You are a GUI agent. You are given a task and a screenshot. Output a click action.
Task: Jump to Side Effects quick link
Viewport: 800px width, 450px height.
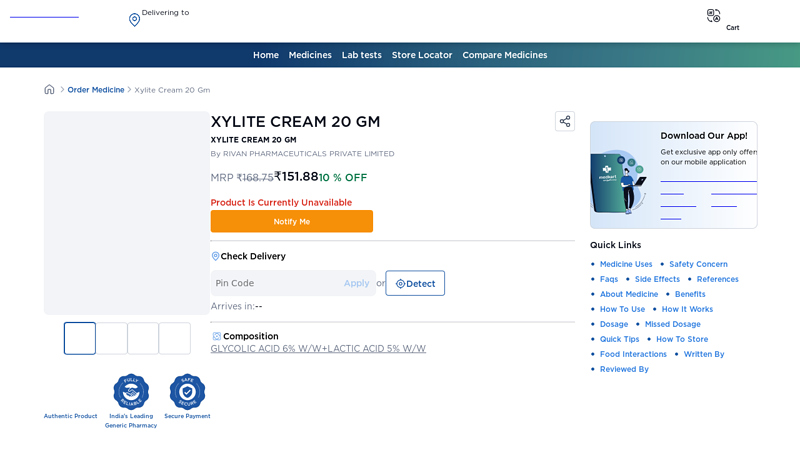tap(657, 279)
